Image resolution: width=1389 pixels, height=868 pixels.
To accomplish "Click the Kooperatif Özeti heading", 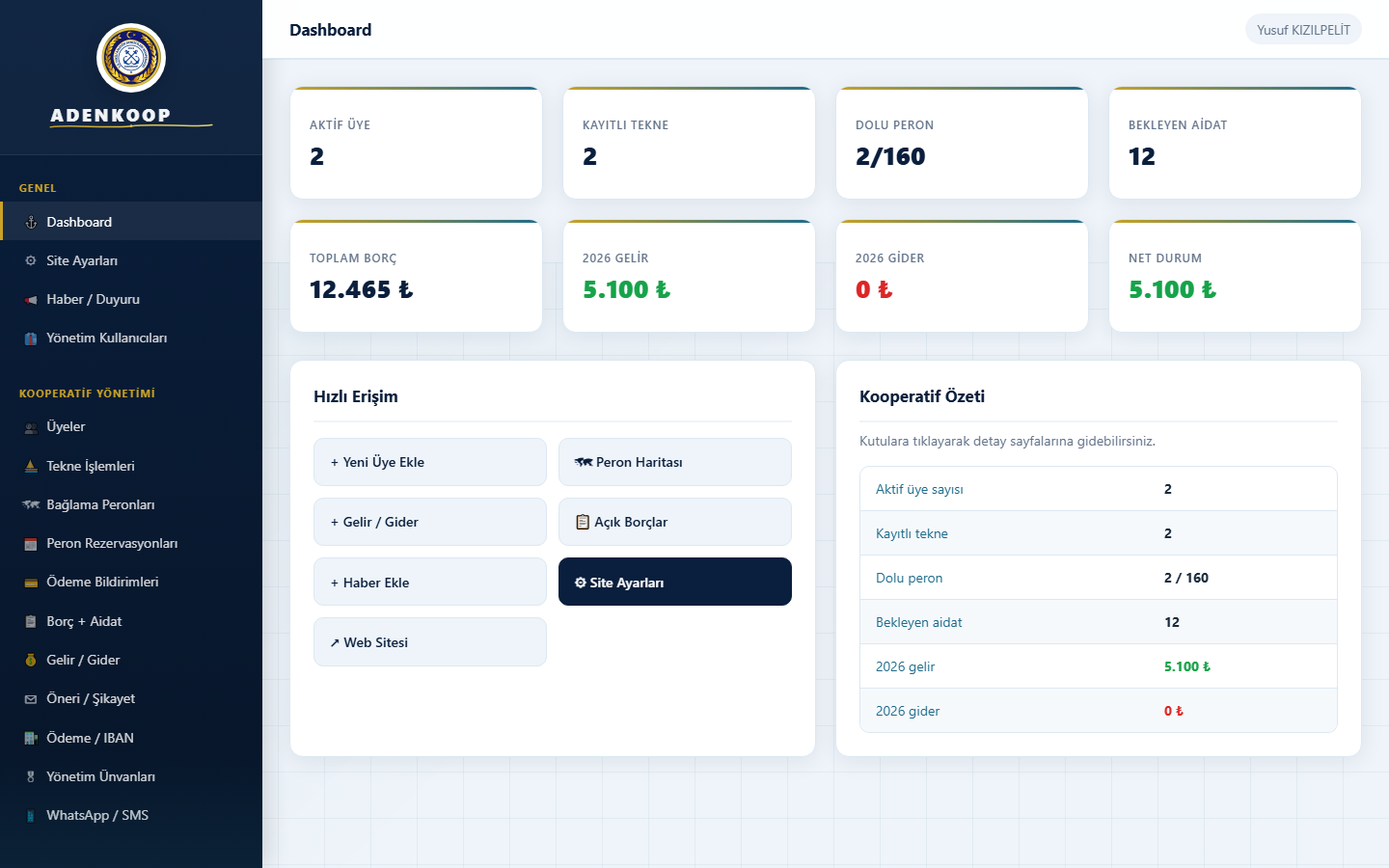I will [922, 396].
